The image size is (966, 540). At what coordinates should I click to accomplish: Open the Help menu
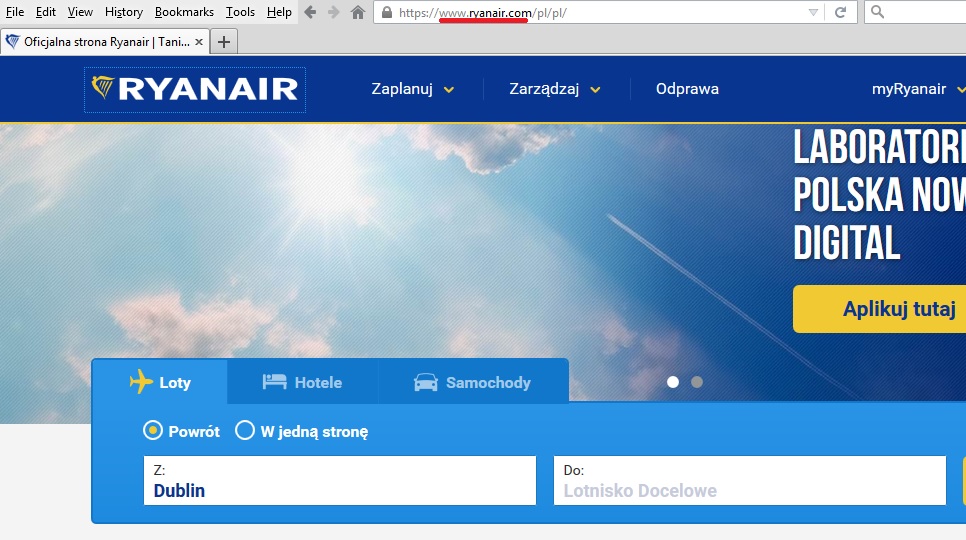click(279, 12)
